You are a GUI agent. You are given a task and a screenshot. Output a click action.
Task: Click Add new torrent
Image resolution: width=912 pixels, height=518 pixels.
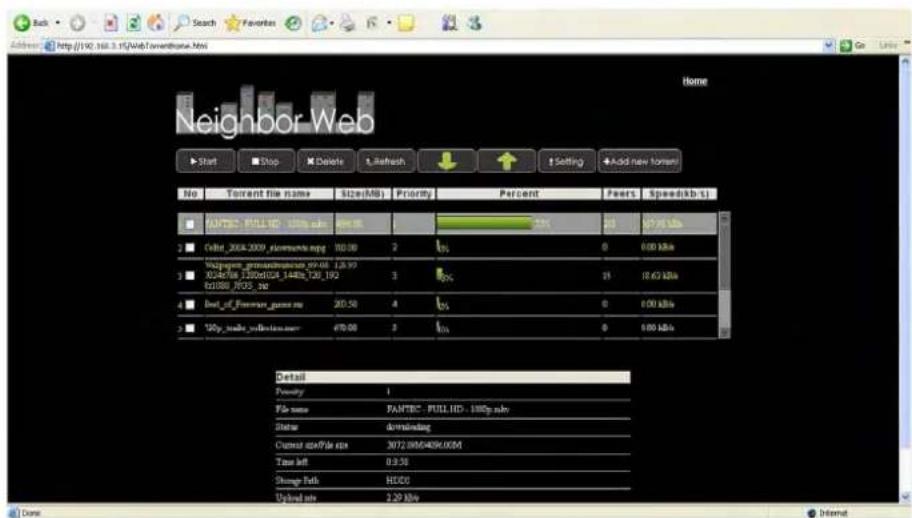click(x=639, y=160)
